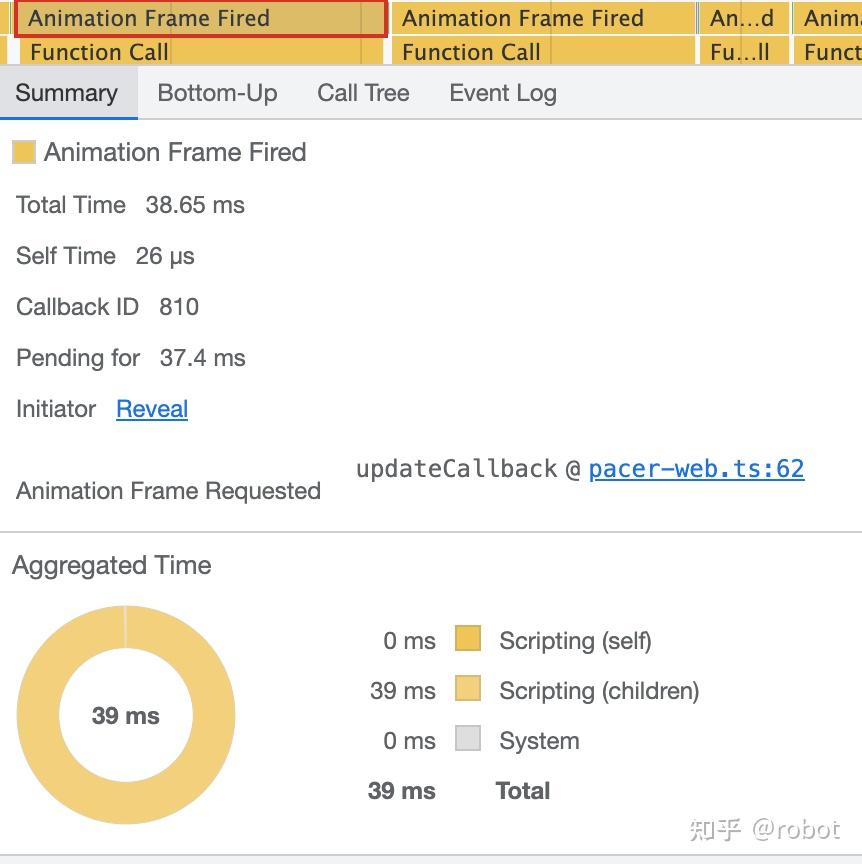Click the '39 ms' donut chart center
Image resolution: width=862 pixels, height=864 pixels.
point(125,716)
